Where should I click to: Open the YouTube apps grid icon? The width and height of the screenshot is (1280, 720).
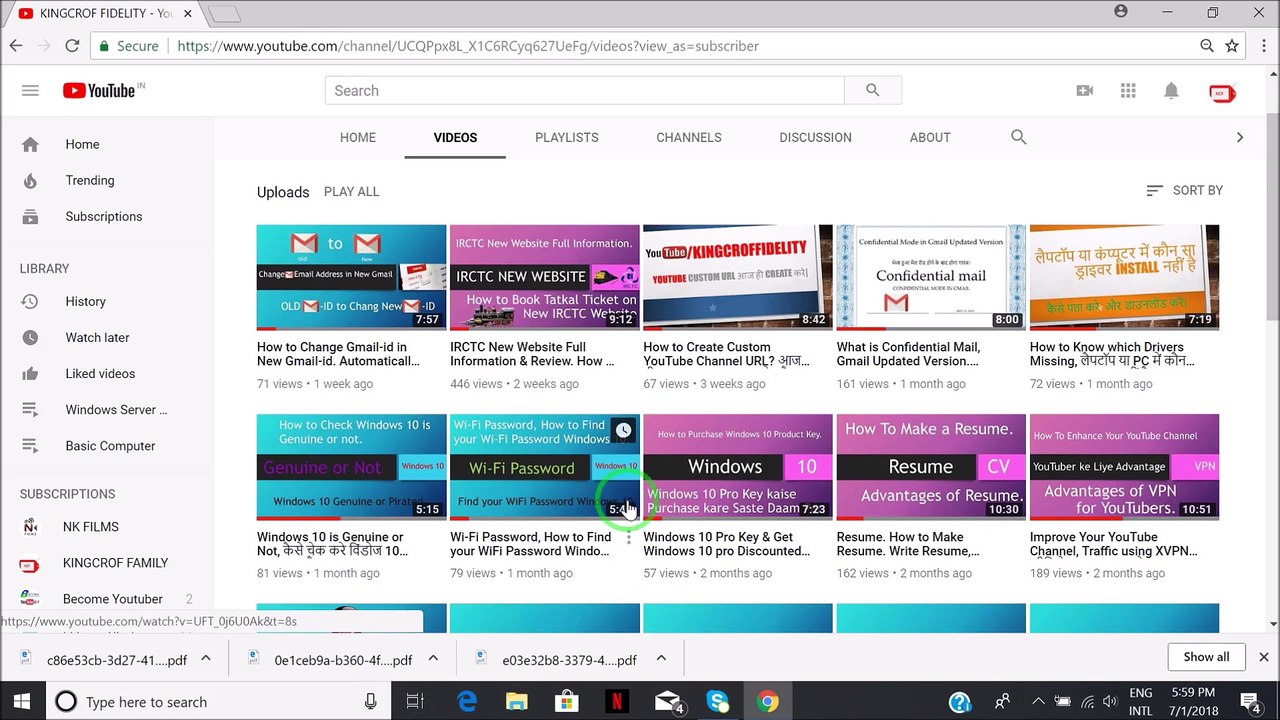pos(1128,91)
